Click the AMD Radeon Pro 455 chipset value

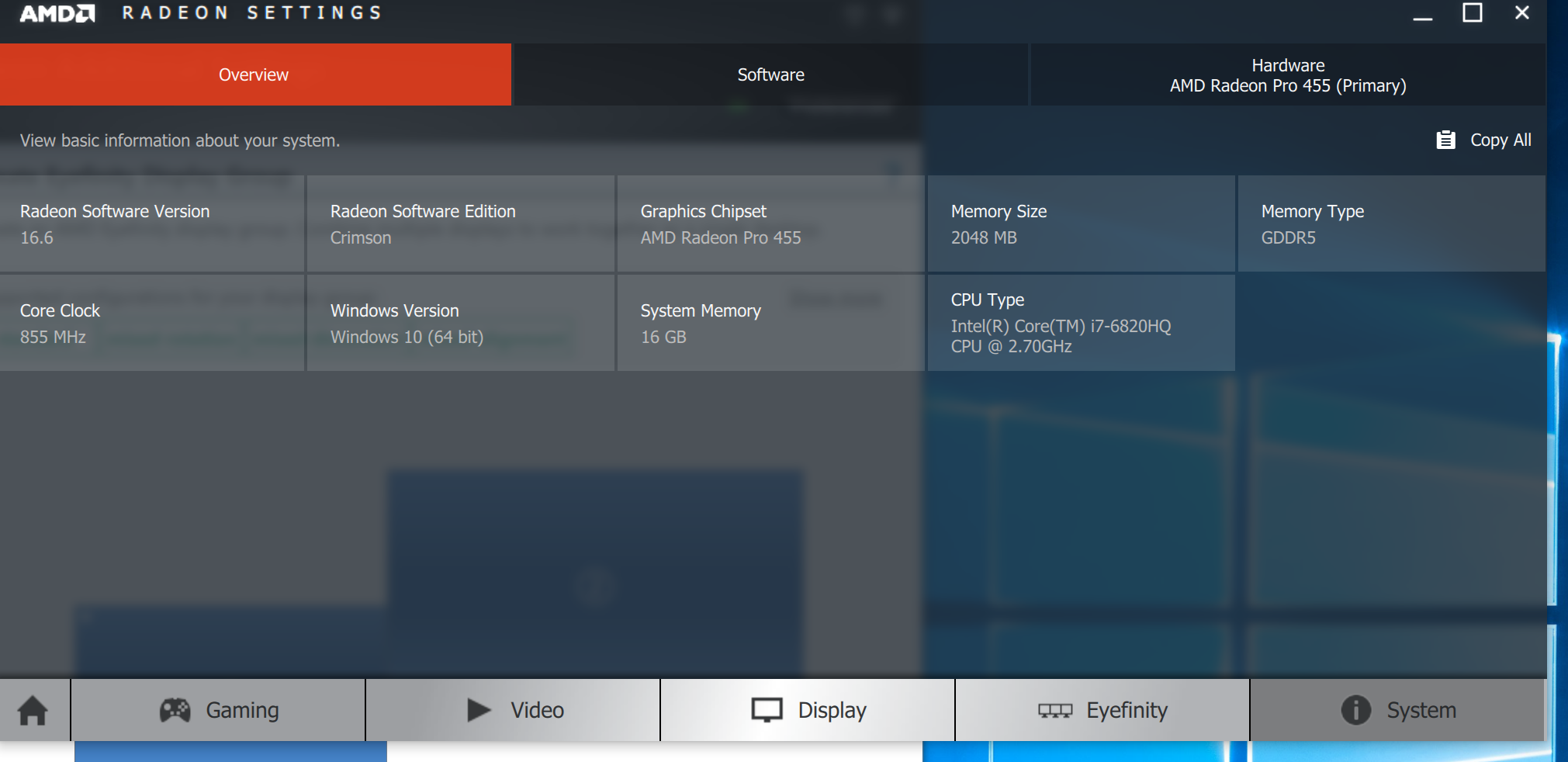click(x=721, y=237)
